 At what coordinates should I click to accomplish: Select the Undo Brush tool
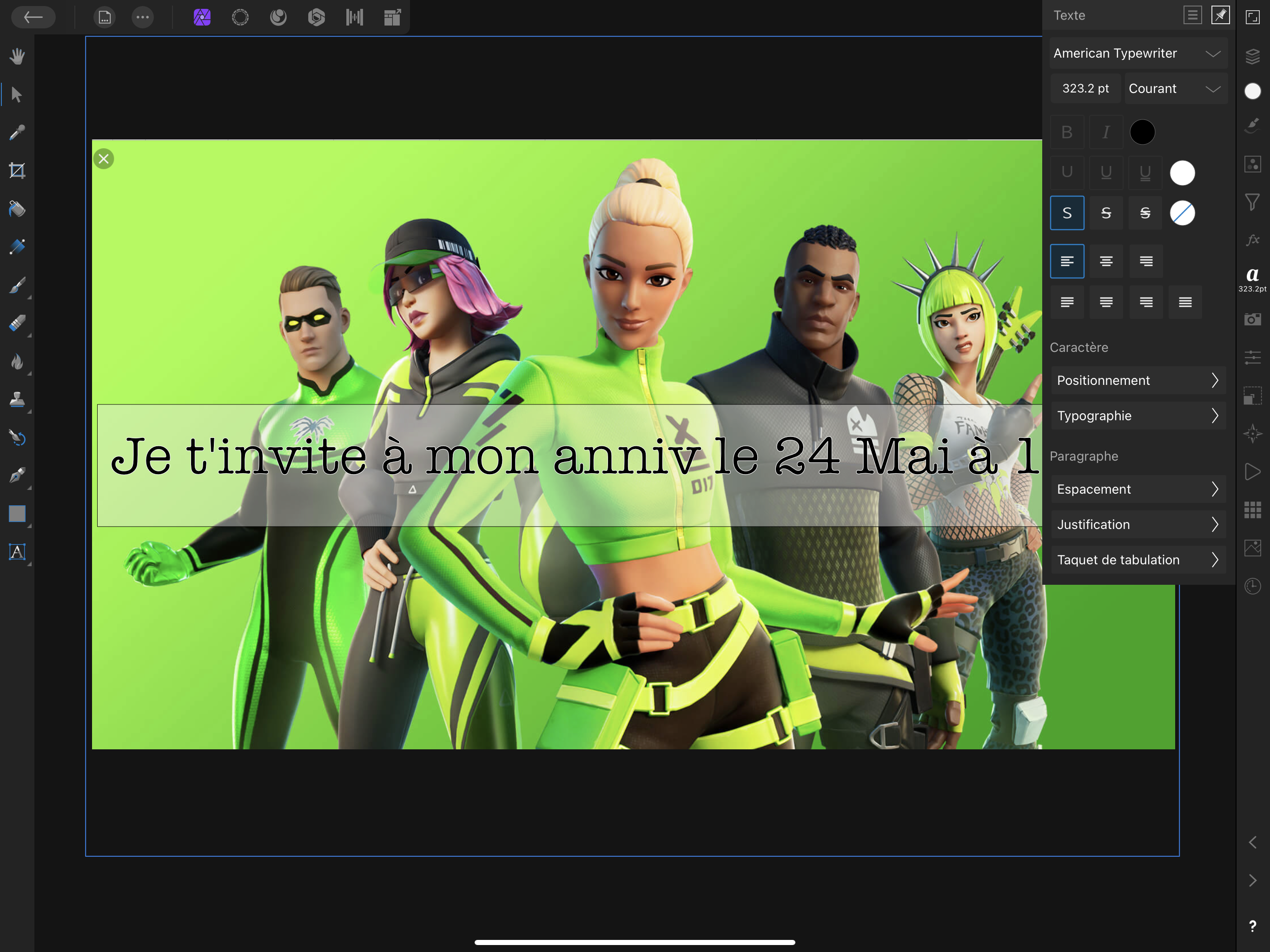pos(17,437)
